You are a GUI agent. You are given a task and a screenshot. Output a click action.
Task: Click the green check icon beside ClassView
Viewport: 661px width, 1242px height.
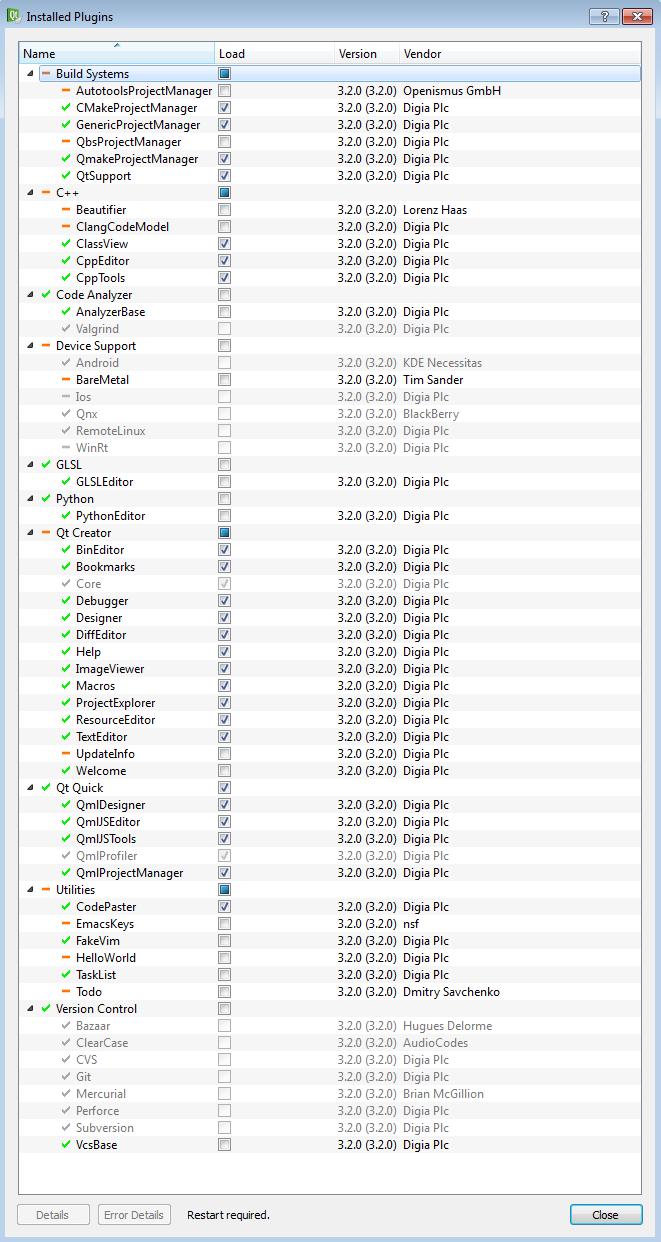coord(66,244)
